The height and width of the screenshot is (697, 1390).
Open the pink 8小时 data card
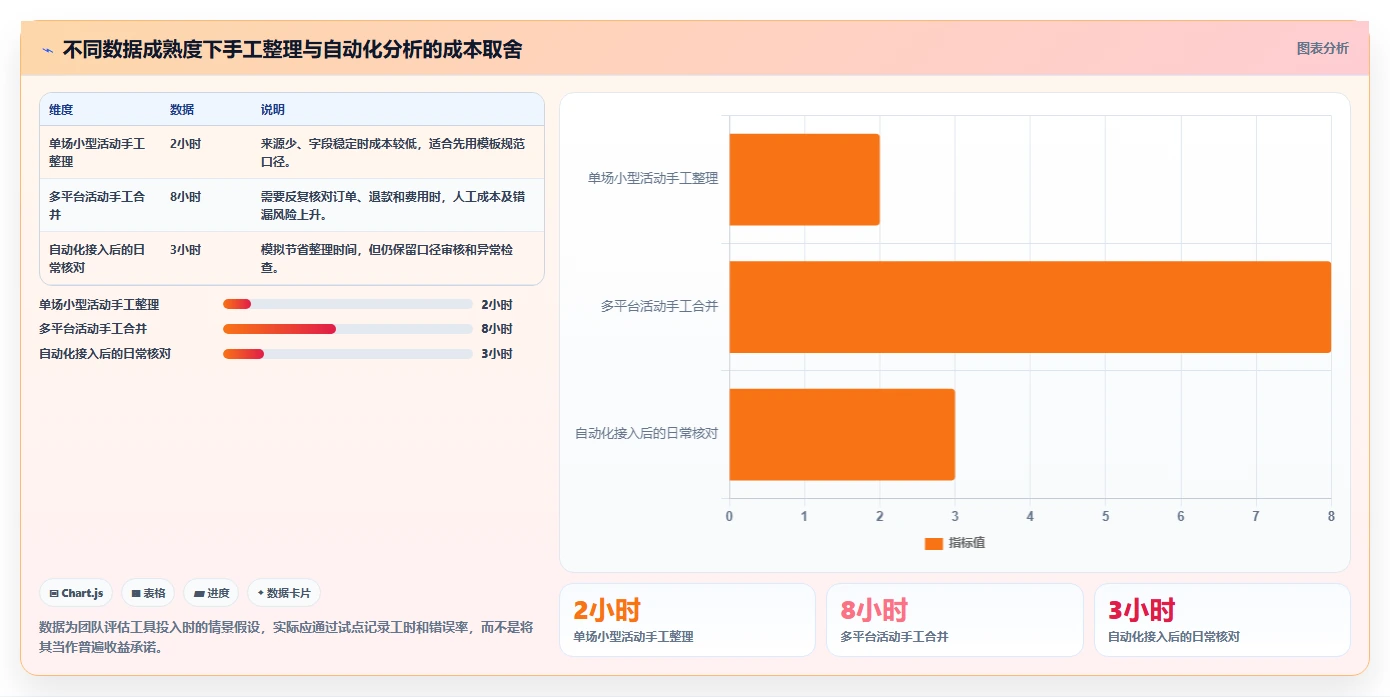955,620
